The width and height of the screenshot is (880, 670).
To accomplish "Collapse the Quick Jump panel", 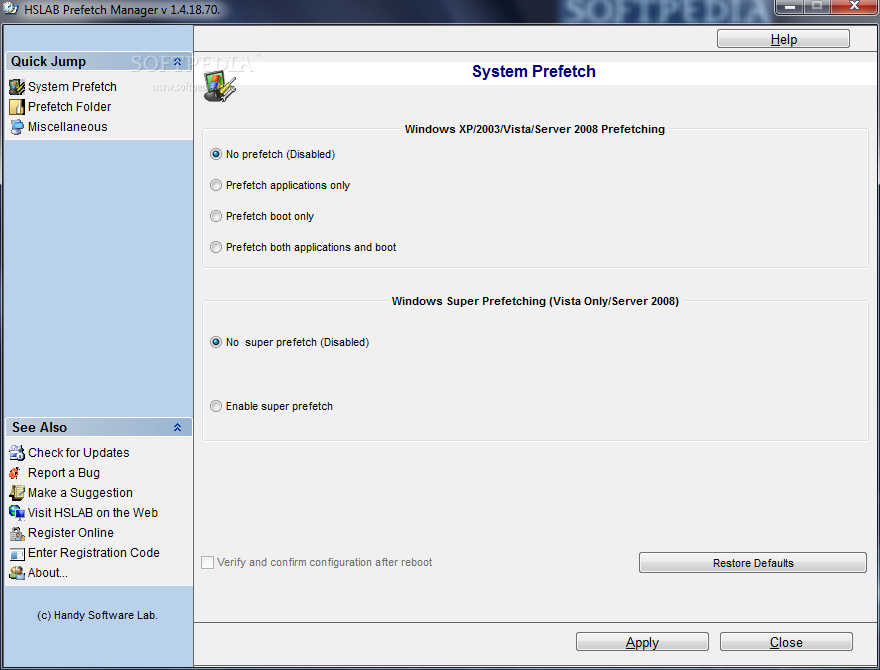I will click(177, 62).
